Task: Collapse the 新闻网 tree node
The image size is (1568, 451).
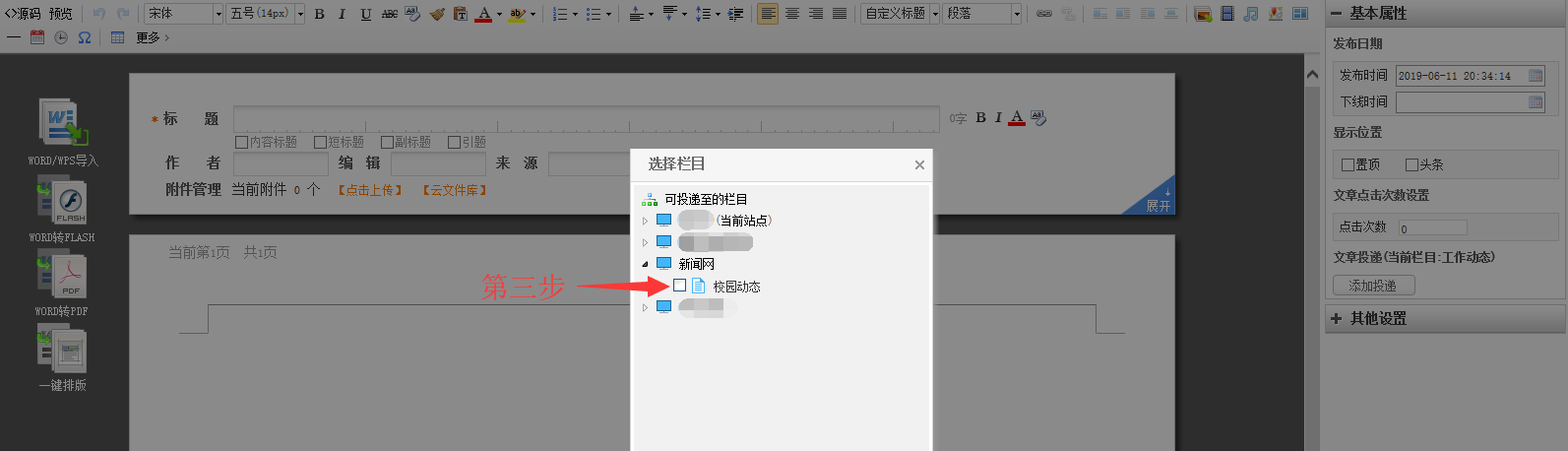Action: pos(646,264)
